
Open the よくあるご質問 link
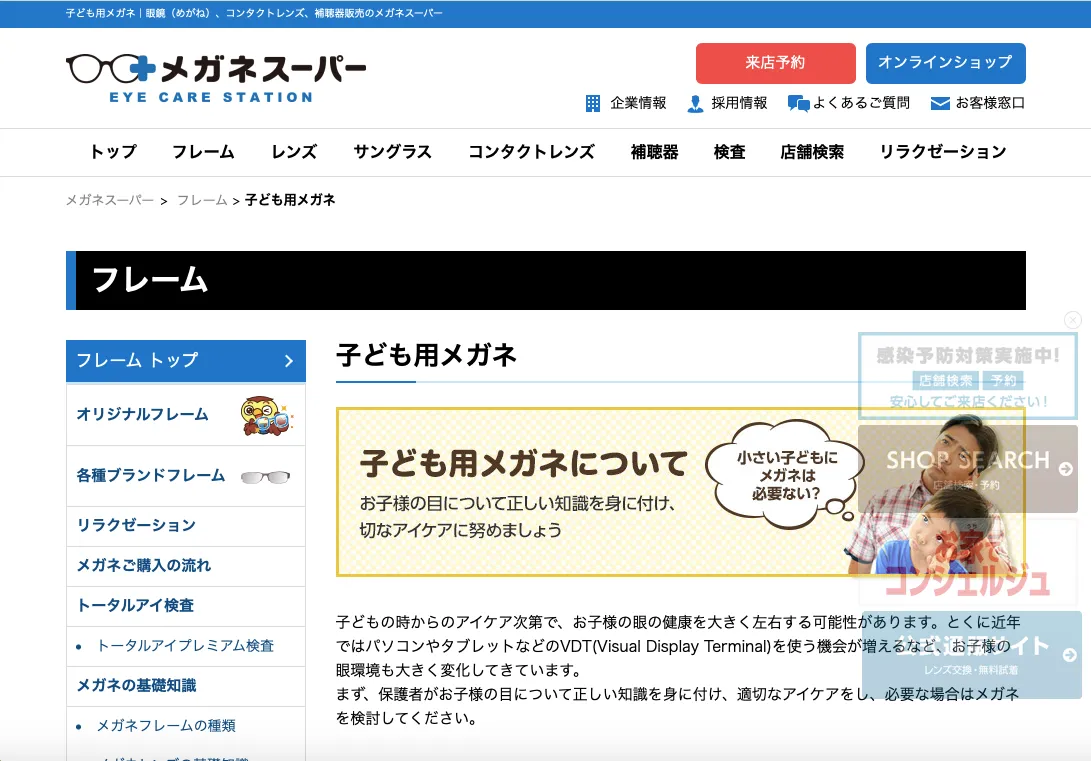click(x=861, y=103)
